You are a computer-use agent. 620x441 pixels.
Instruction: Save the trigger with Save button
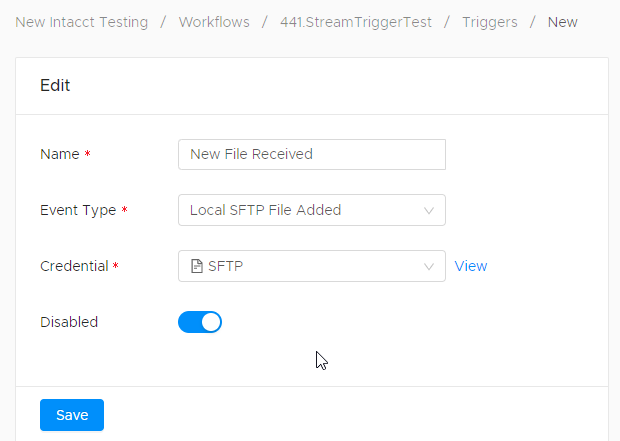coord(72,415)
